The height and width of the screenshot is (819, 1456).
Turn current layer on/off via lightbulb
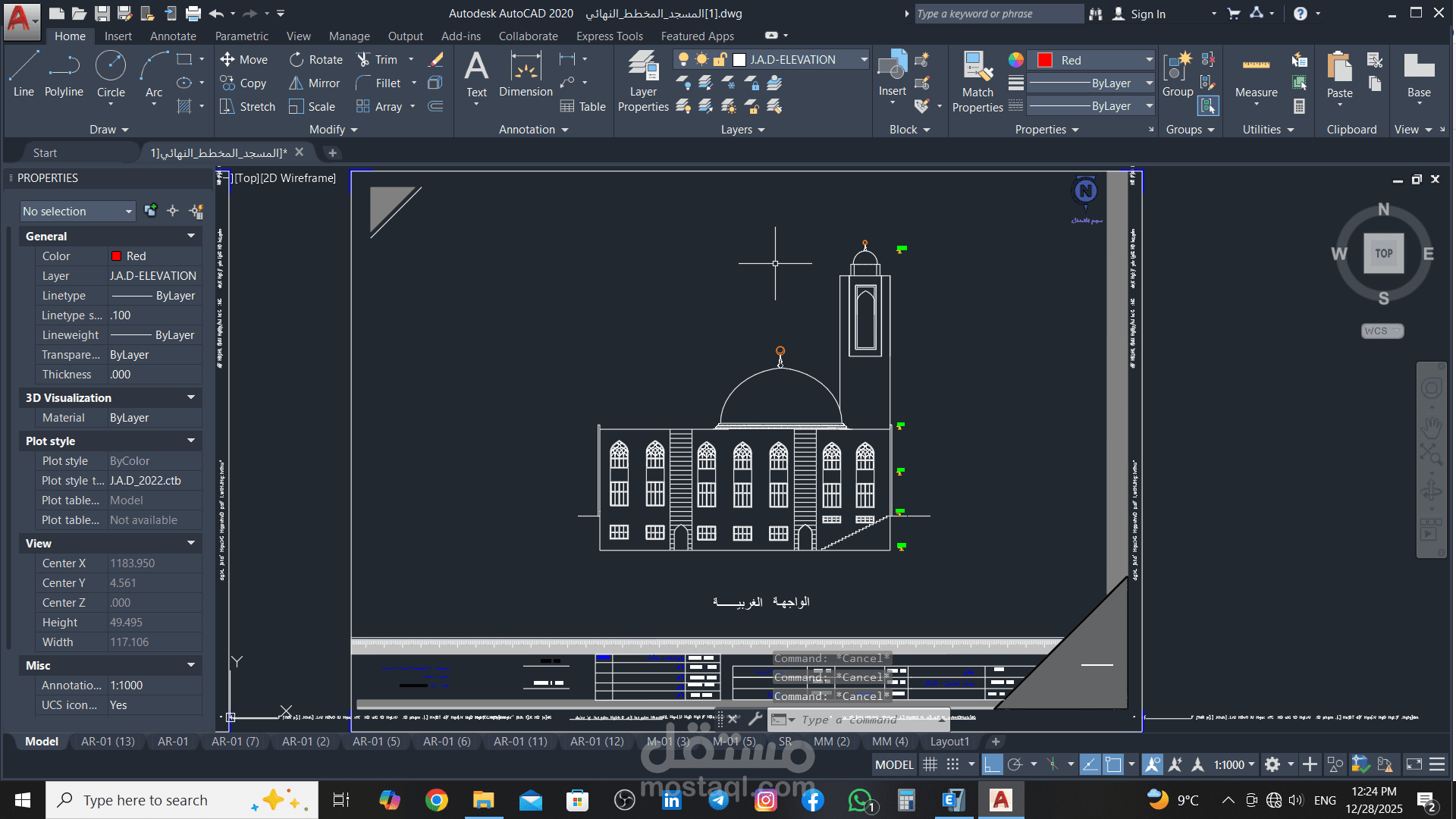point(683,60)
